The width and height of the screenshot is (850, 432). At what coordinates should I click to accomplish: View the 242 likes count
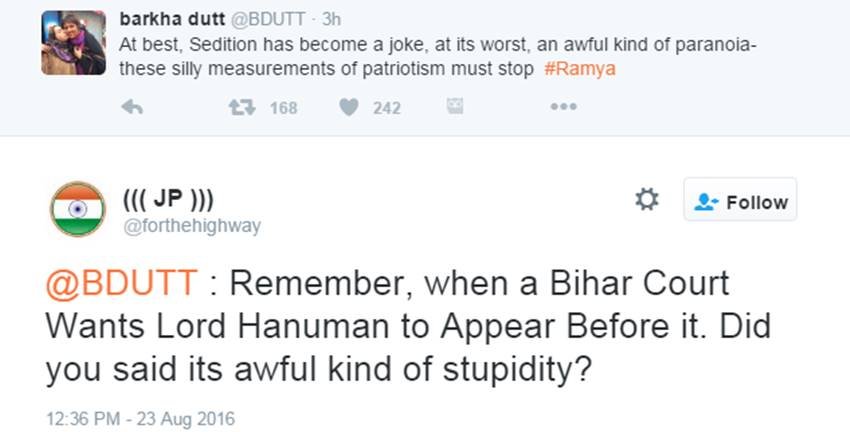tap(387, 107)
